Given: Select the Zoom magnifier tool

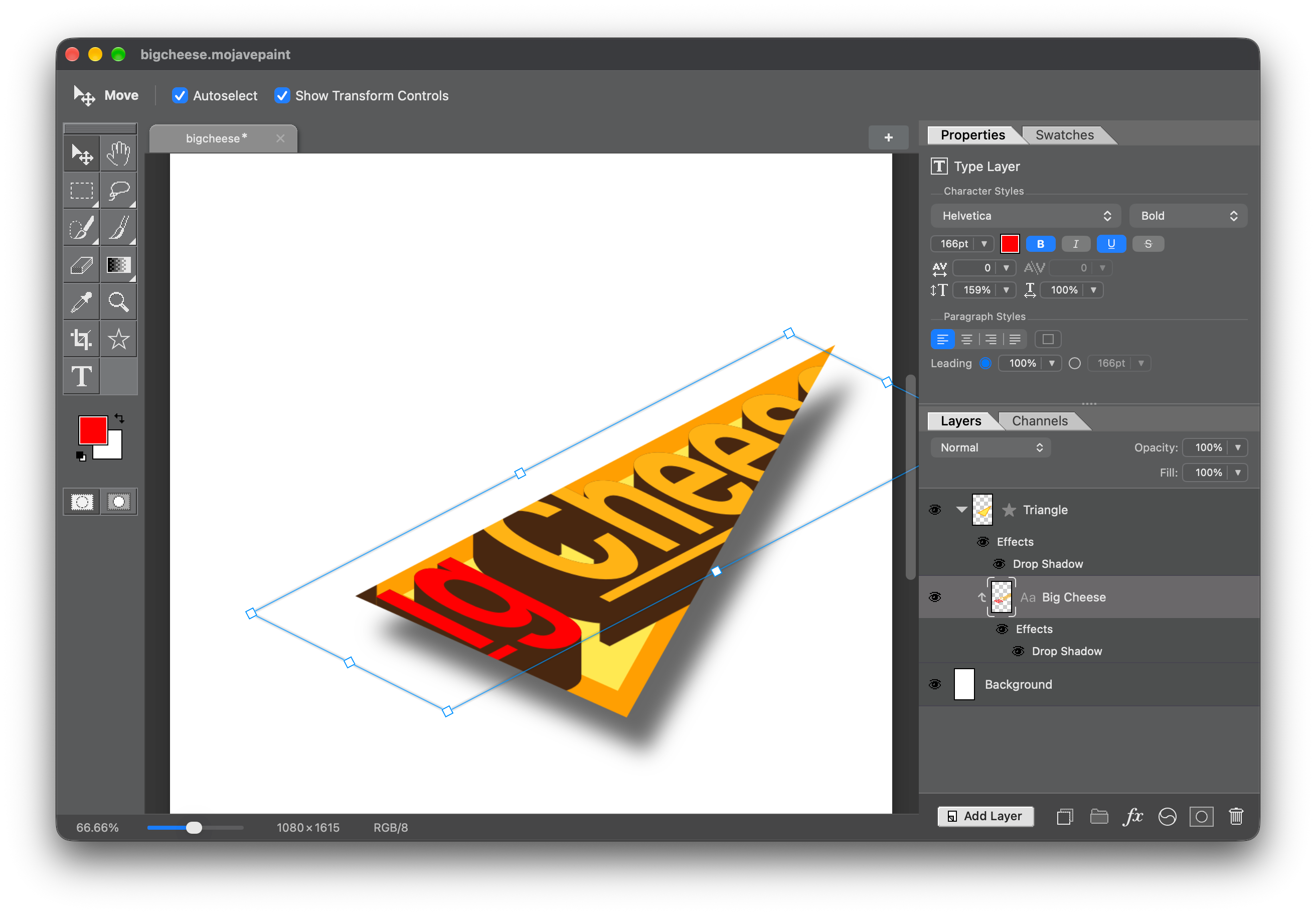Looking at the screenshot, I should click(x=119, y=302).
